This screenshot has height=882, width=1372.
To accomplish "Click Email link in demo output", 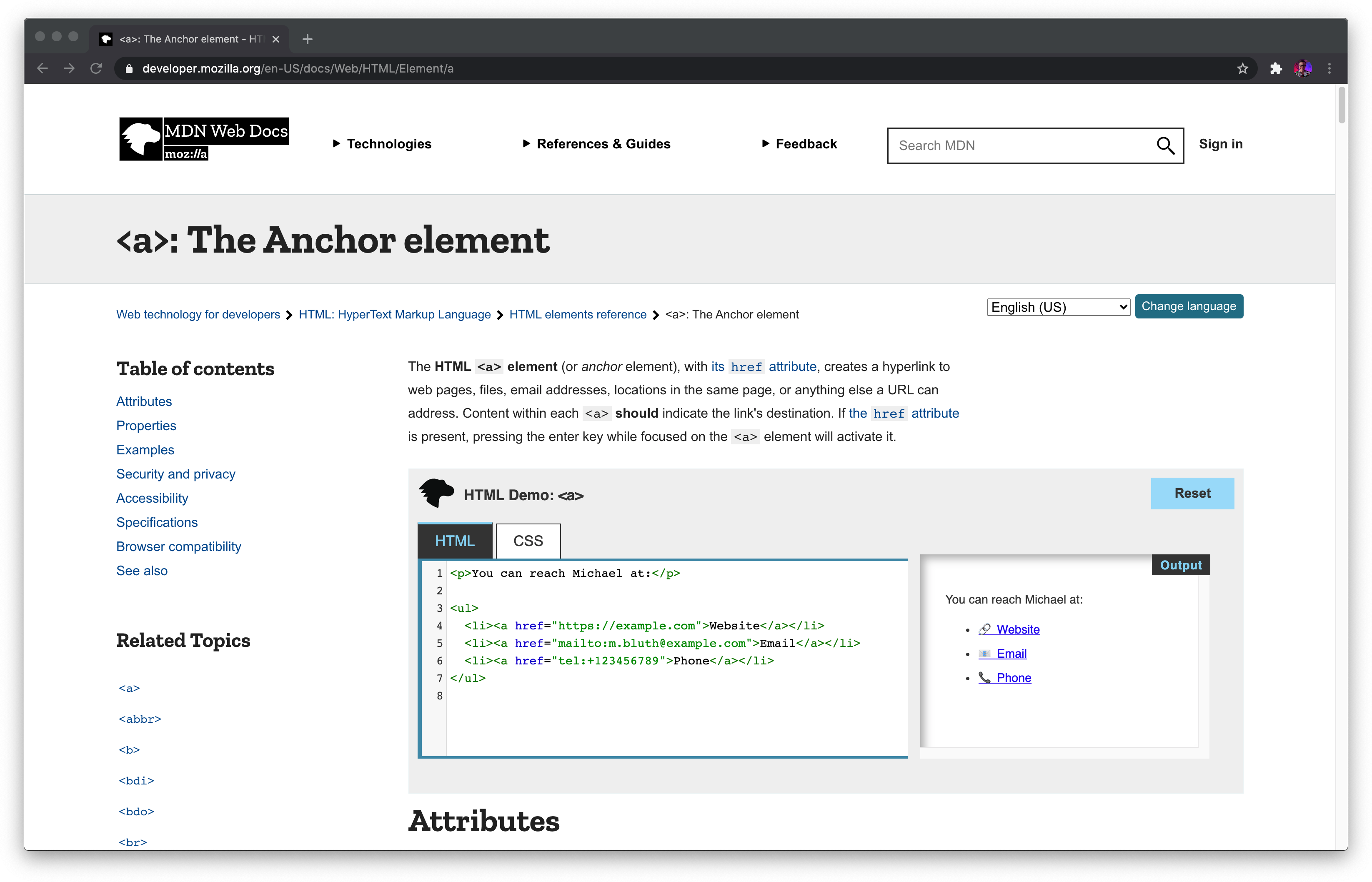I will coord(1003,653).
